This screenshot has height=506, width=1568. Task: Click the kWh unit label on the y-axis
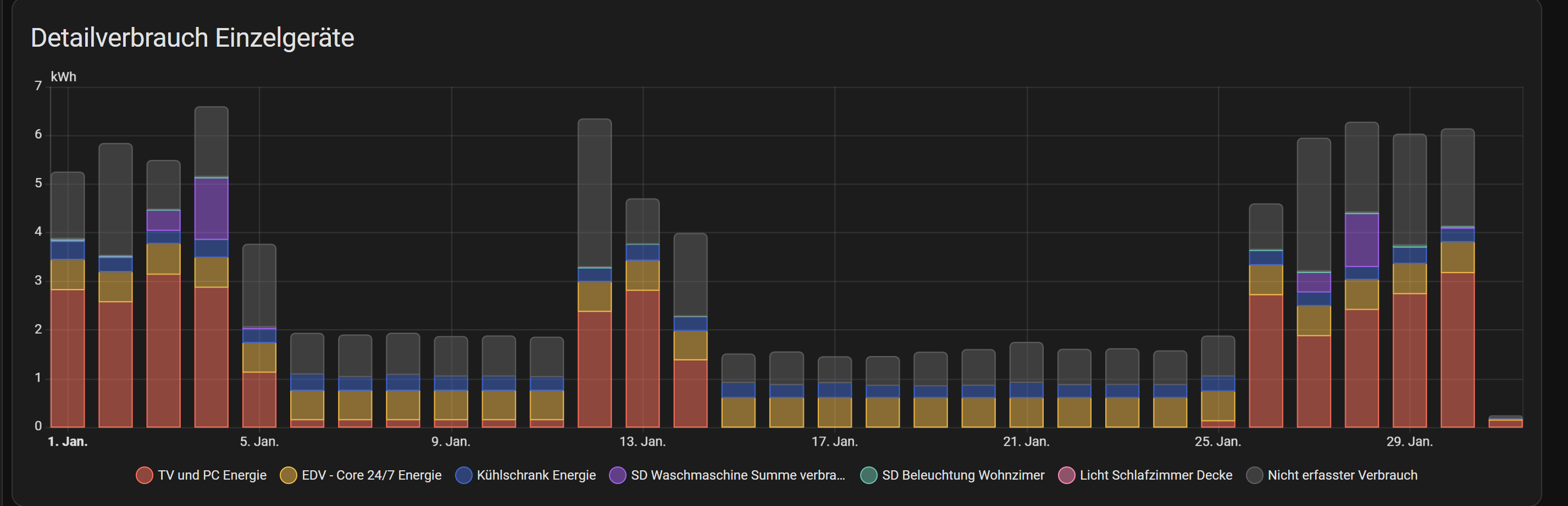(x=63, y=76)
